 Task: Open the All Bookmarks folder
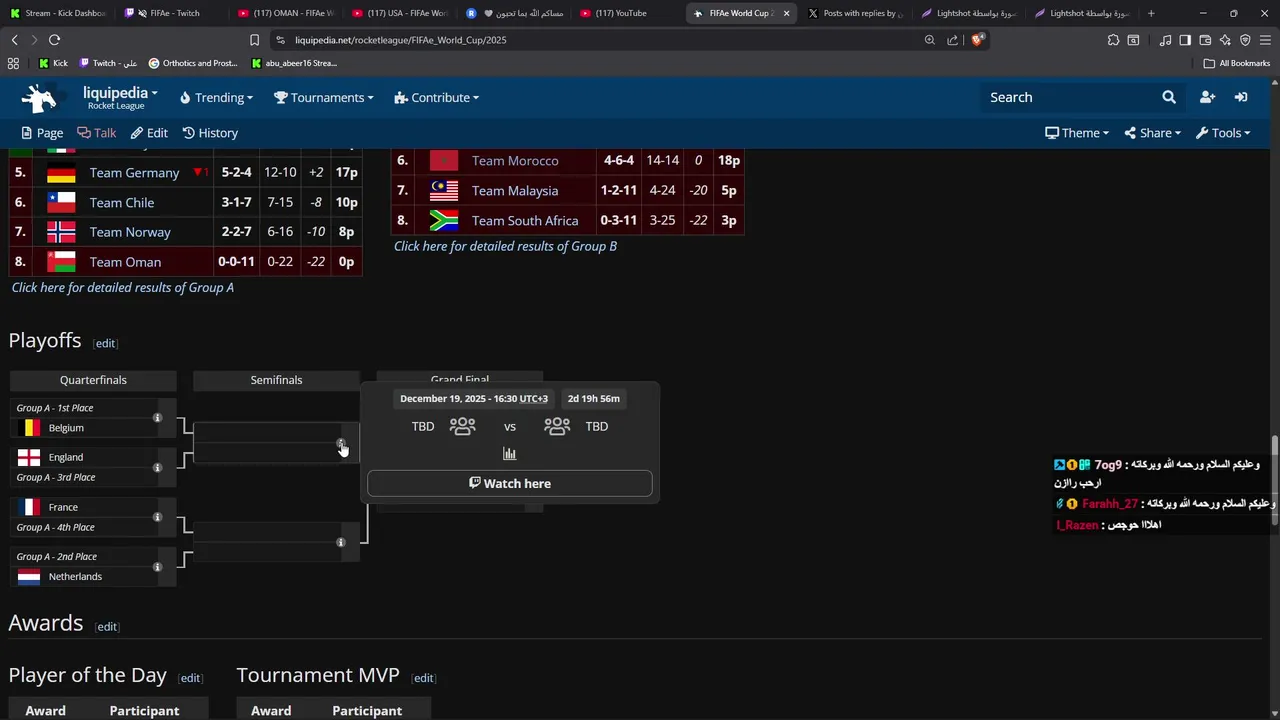click(x=1237, y=63)
